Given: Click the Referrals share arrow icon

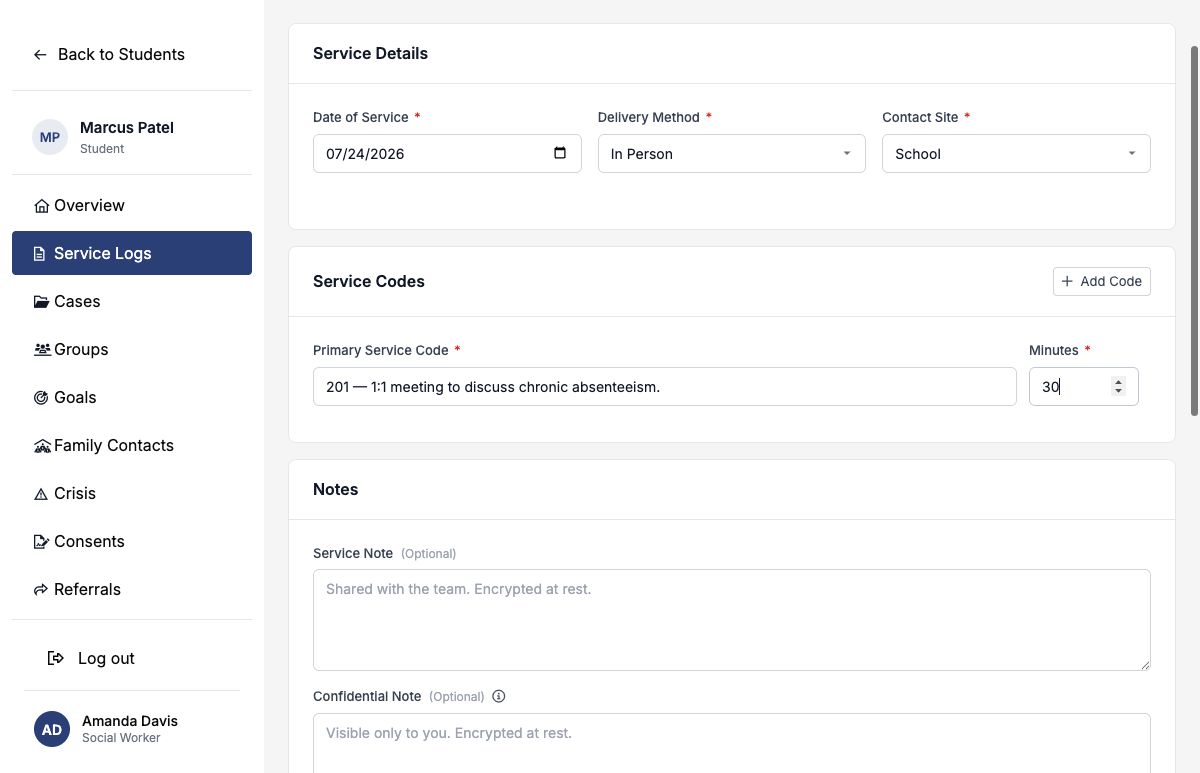Looking at the screenshot, I should tap(41, 590).
